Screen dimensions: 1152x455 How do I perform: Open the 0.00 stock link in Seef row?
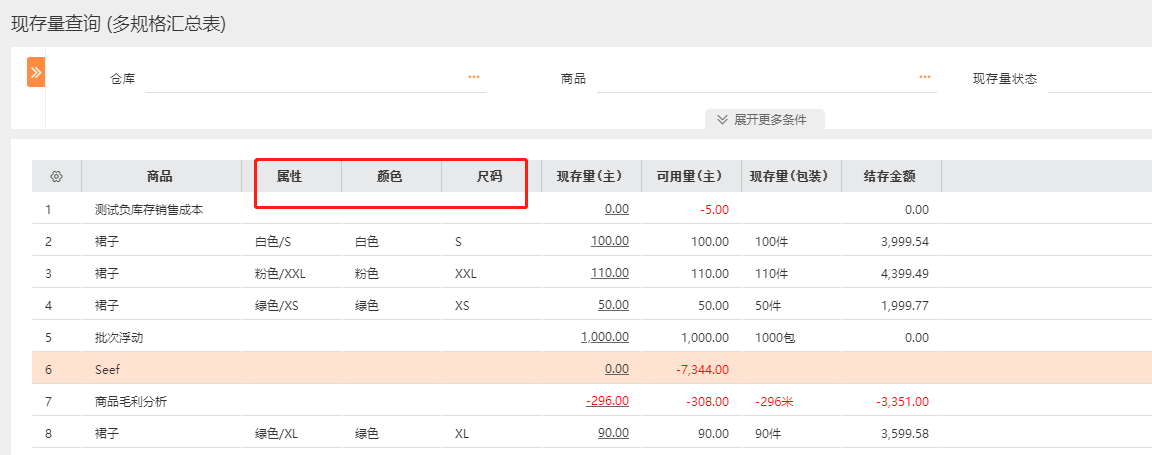click(x=616, y=370)
